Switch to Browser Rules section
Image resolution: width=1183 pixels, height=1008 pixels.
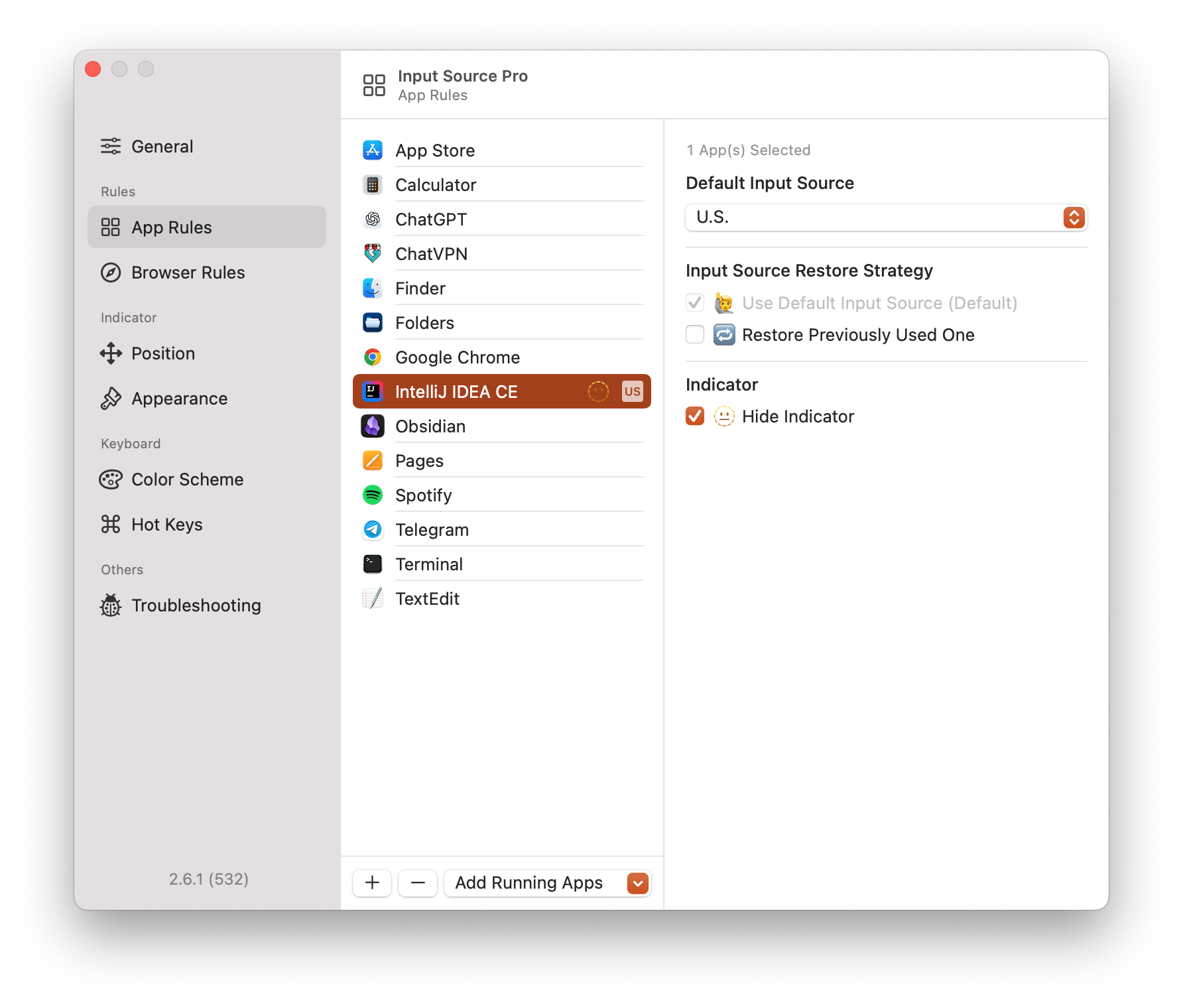[x=207, y=273]
